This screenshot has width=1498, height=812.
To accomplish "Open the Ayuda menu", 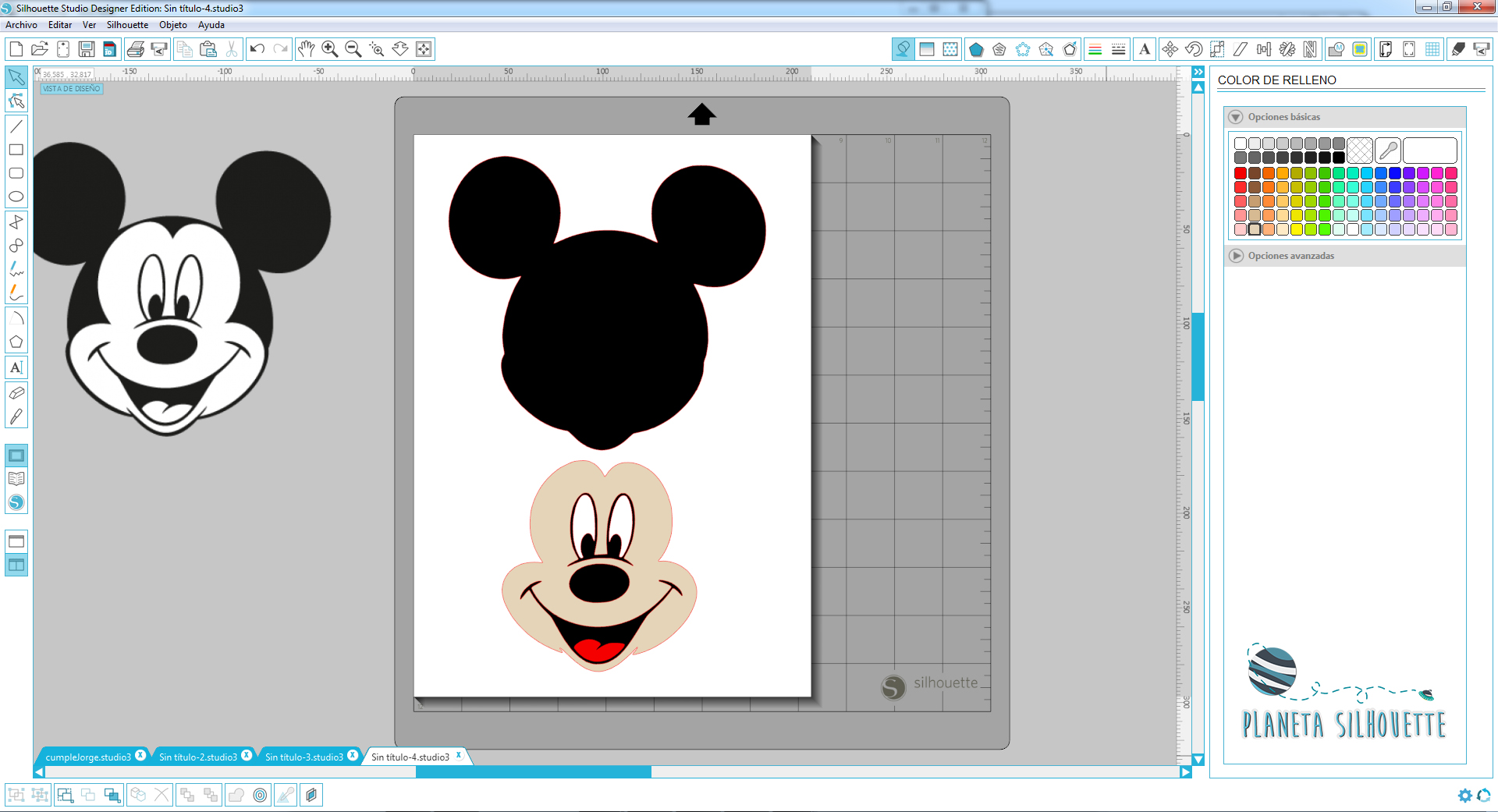I will point(211,25).
